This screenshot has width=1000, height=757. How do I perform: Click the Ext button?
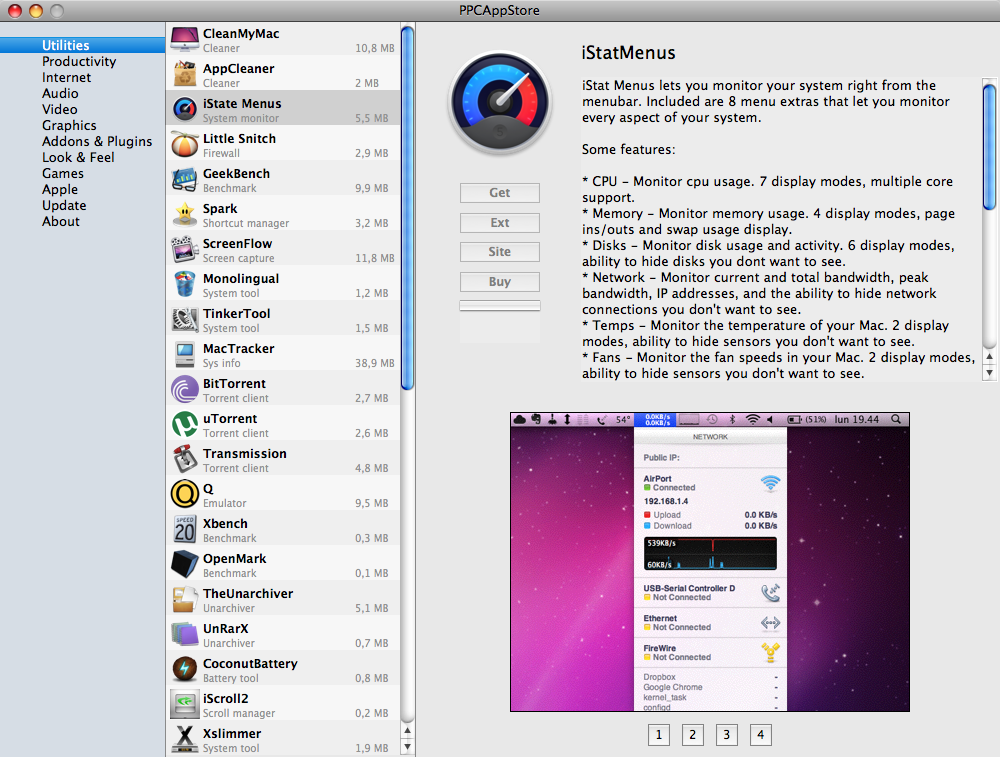500,223
